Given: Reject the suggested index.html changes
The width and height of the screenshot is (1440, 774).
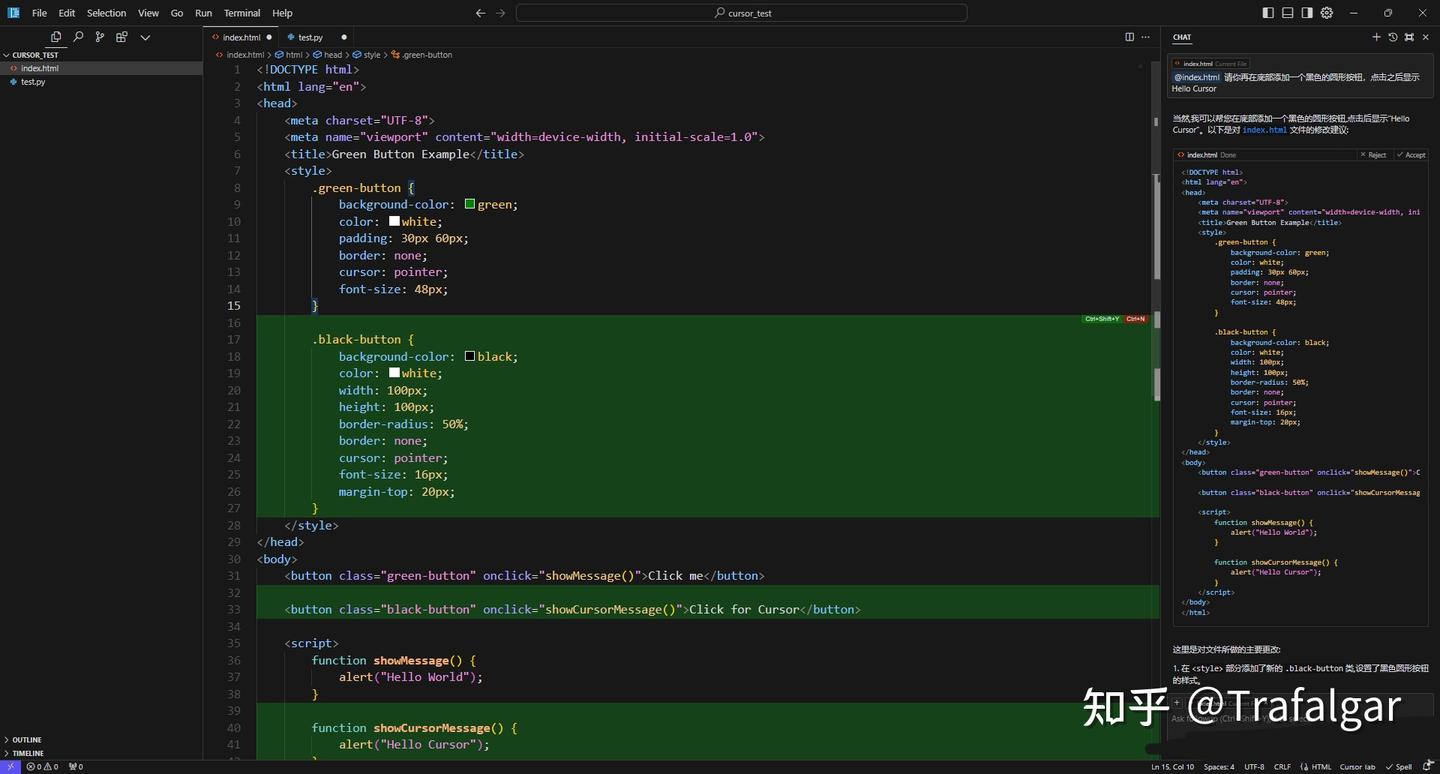Looking at the screenshot, I should coord(1373,155).
